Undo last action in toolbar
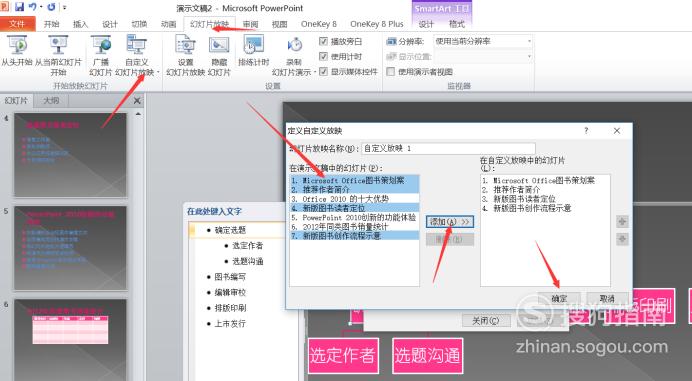692x381 pixels. tap(33, 7)
